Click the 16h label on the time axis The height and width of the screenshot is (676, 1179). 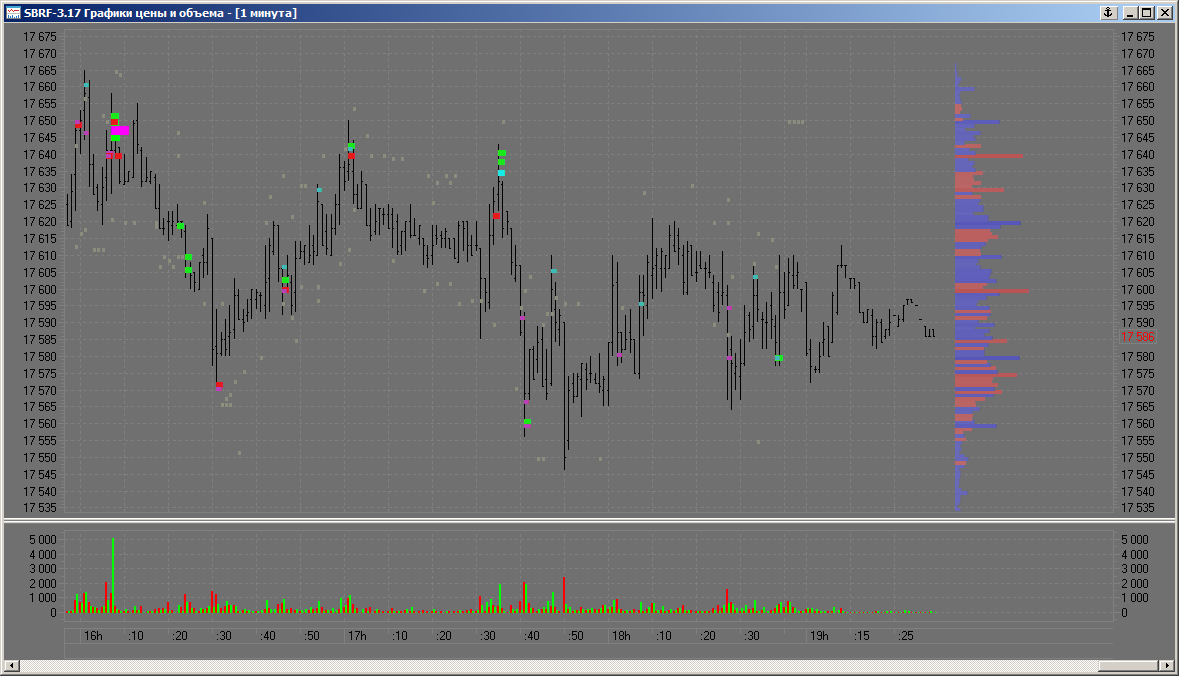pos(93,636)
